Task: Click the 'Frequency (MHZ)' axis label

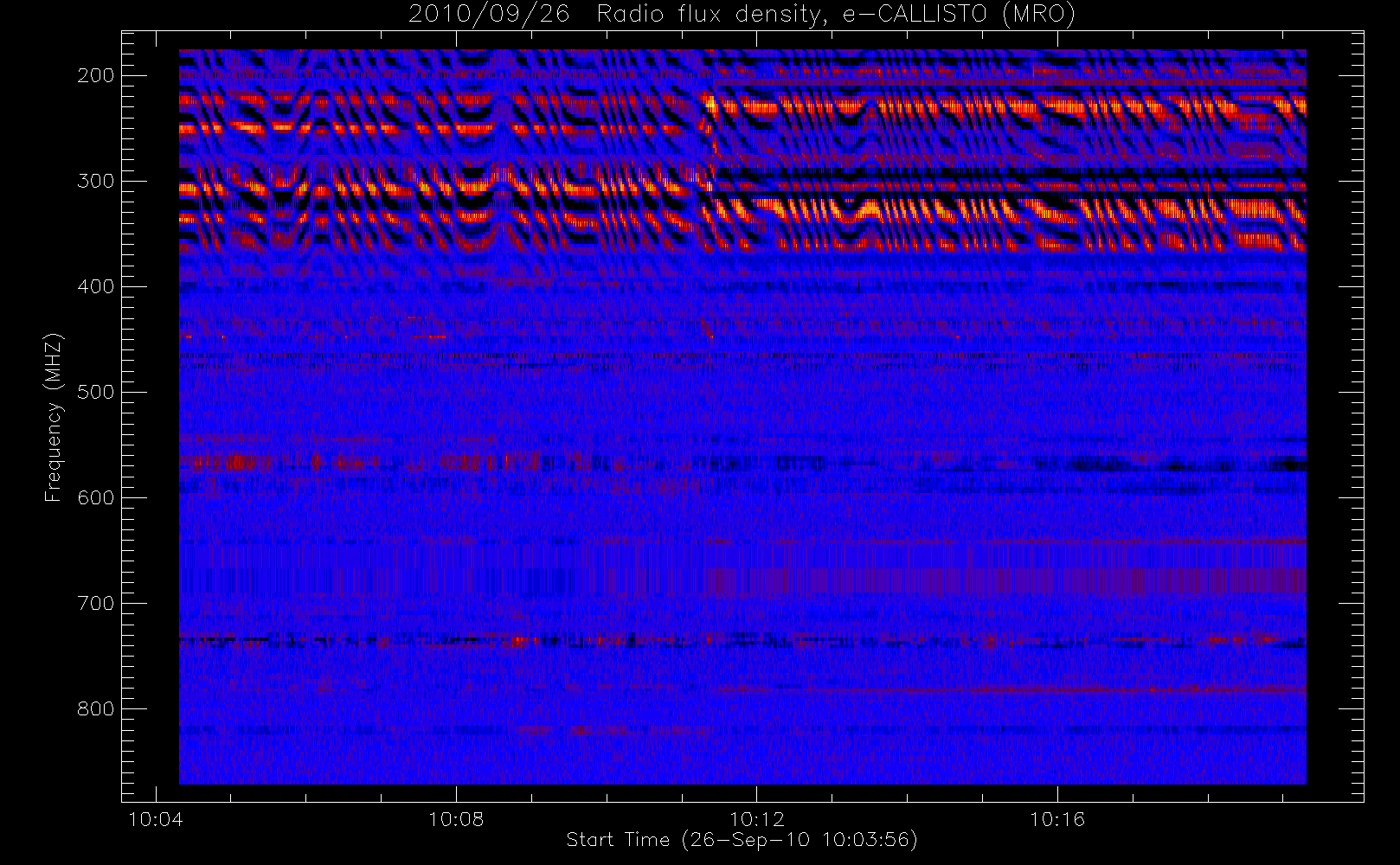Action: (x=54, y=417)
